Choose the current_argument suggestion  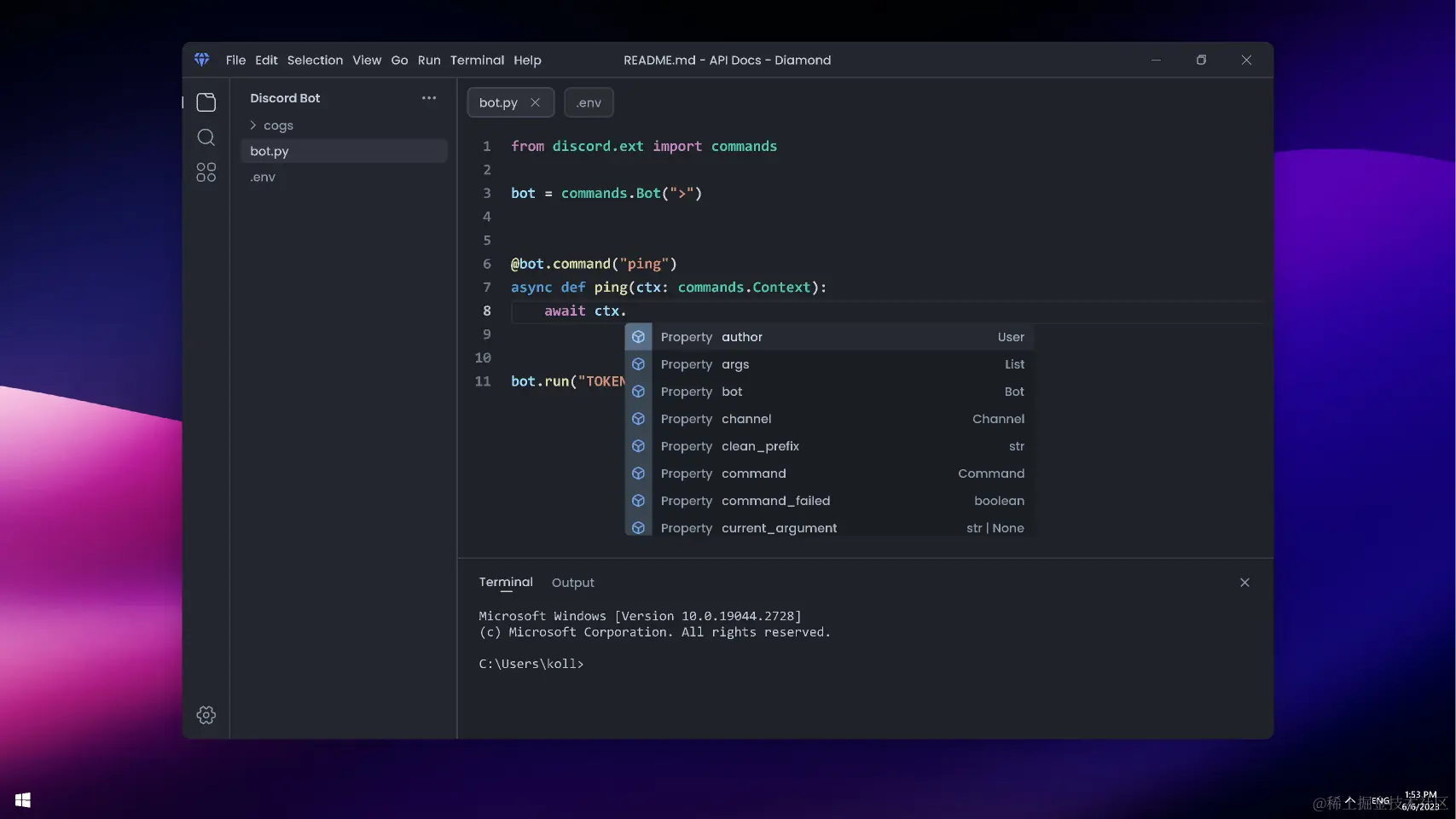click(x=829, y=526)
